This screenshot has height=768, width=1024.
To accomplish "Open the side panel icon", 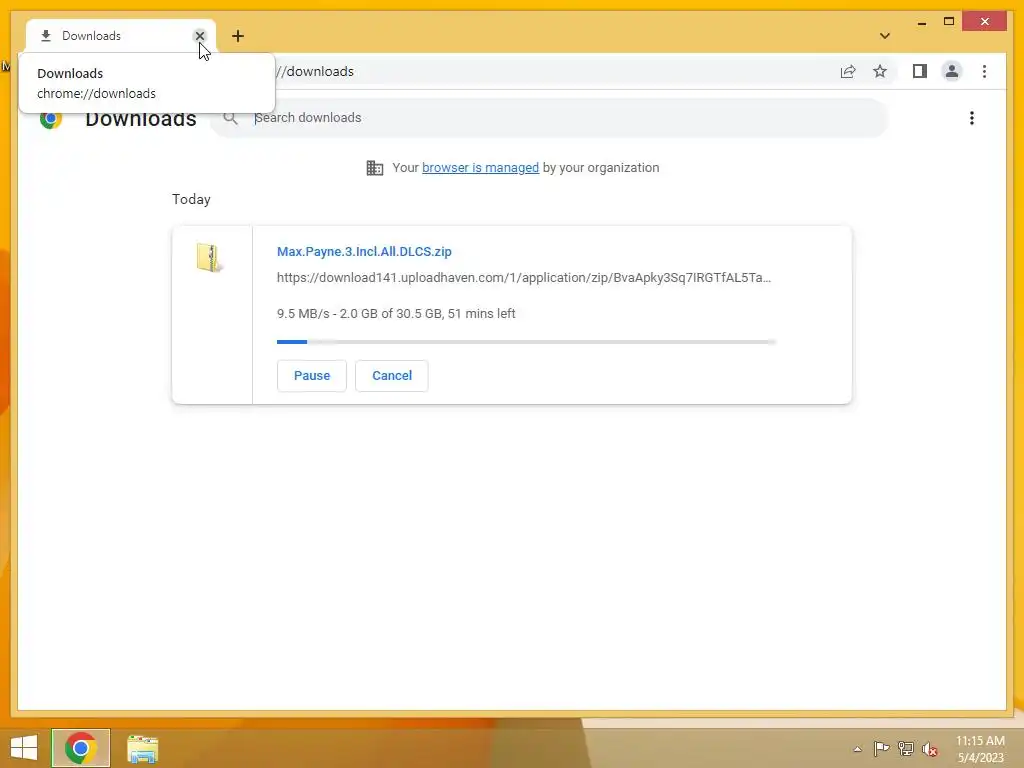I will click(x=920, y=71).
